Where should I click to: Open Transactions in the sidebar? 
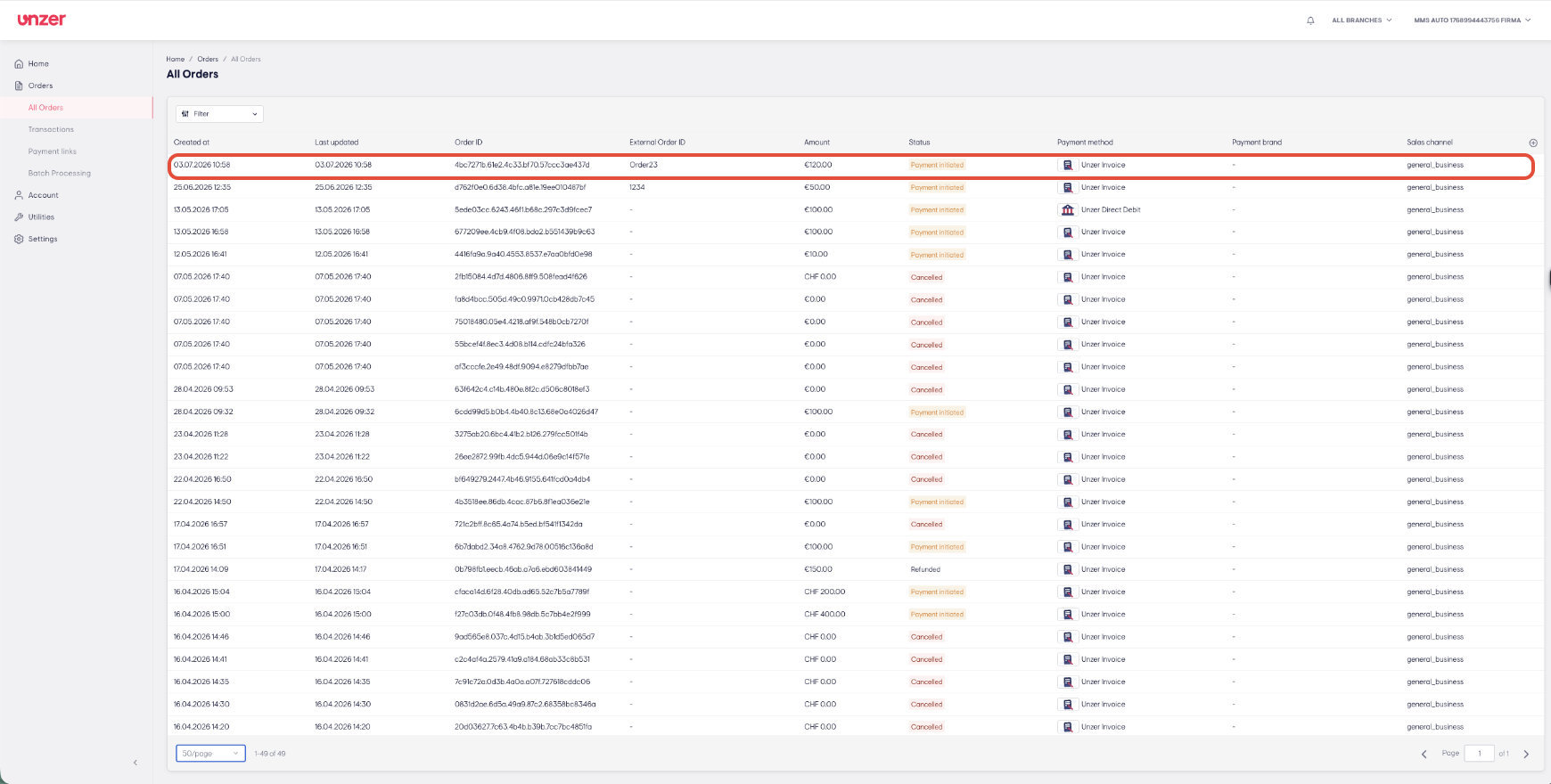click(51, 130)
